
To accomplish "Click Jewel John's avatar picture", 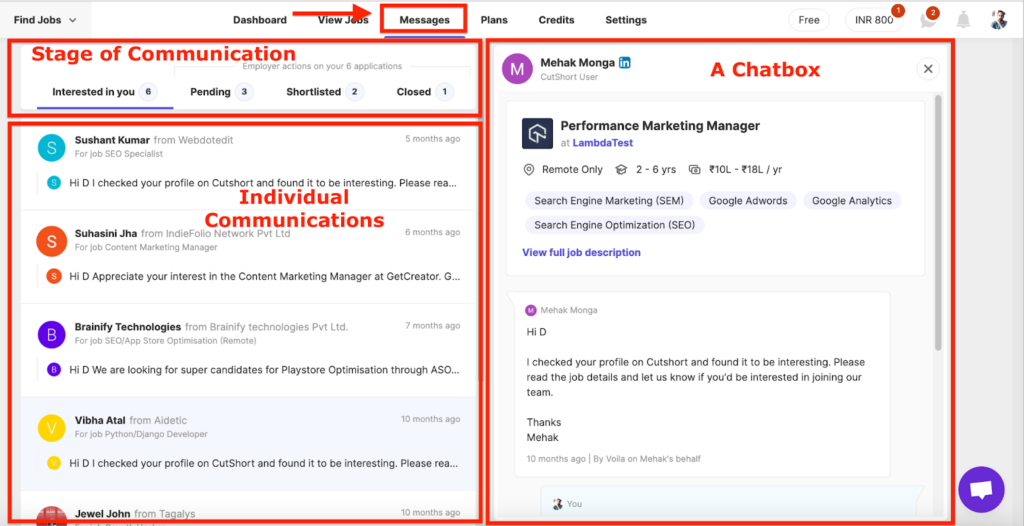I will pos(52,515).
